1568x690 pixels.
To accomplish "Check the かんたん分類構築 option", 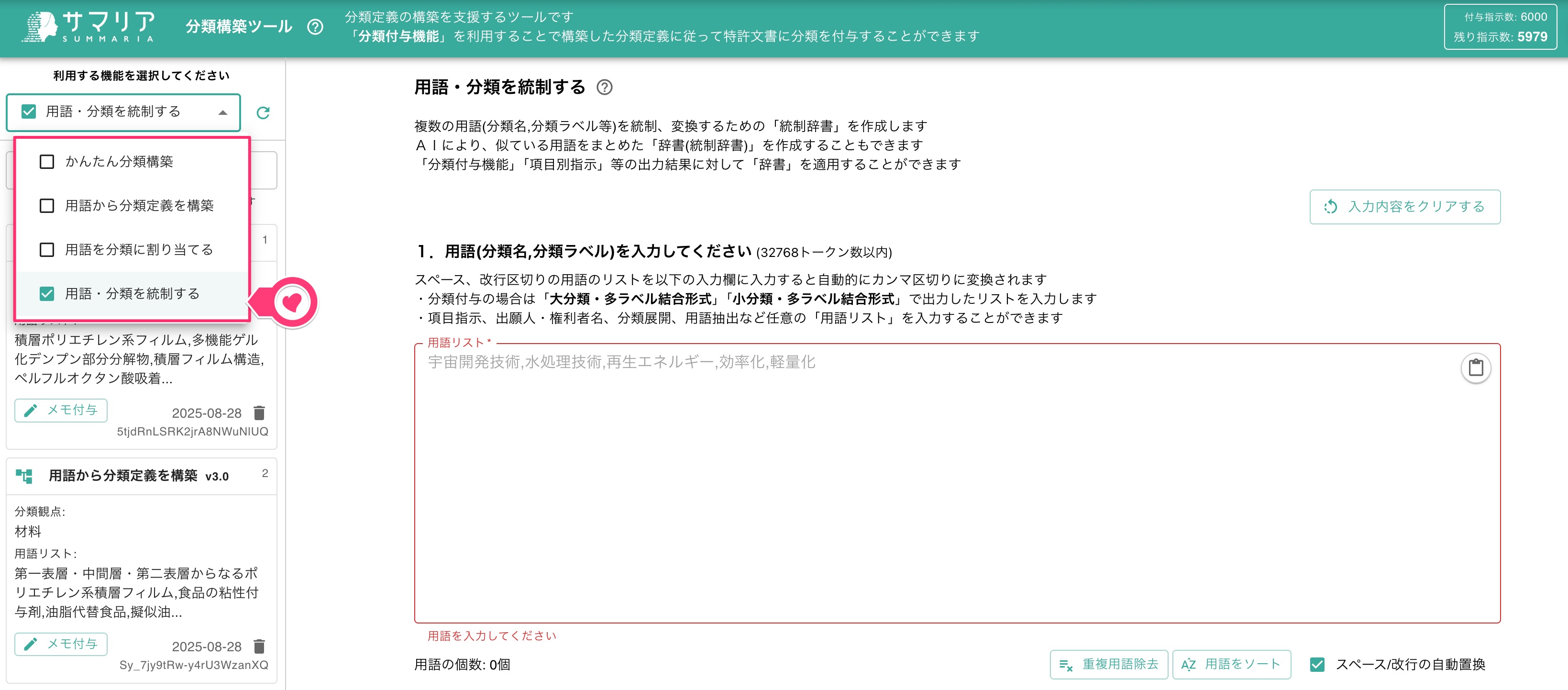I will point(47,161).
